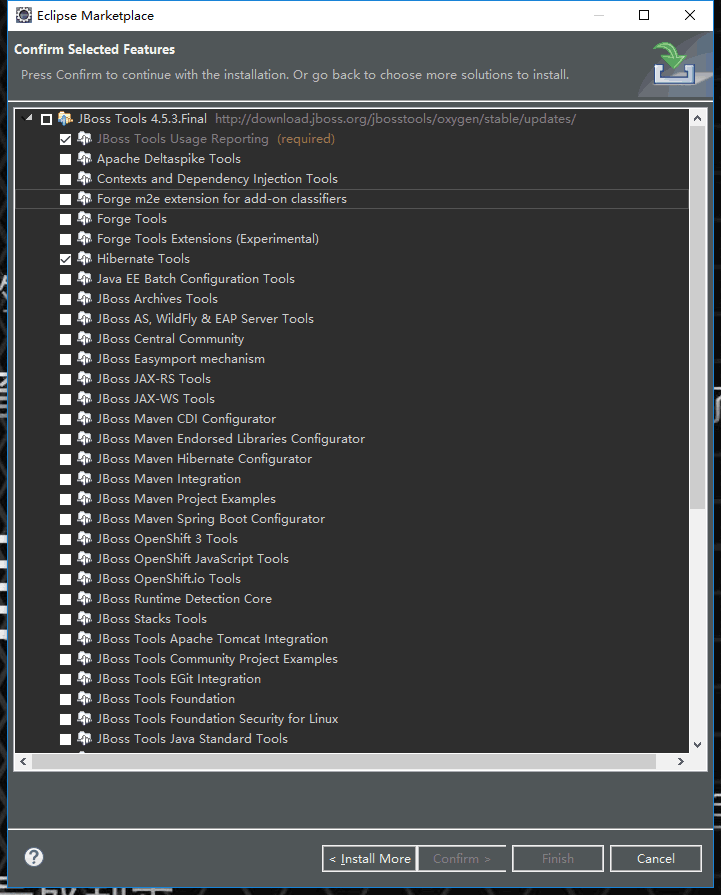721x895 pixels.
Task: Click the feature icon beside Hibernate Tools
Action: pyautogui.click(x=84, y=259)
